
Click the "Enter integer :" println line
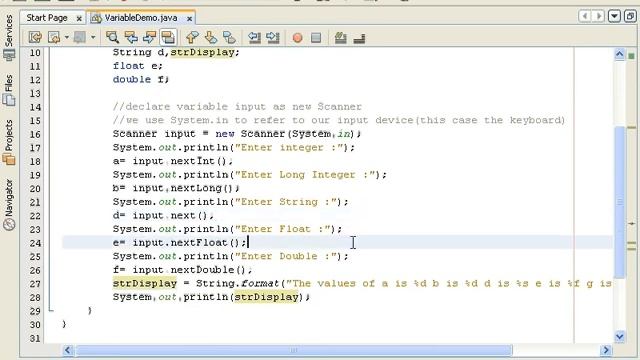(234, 147)
